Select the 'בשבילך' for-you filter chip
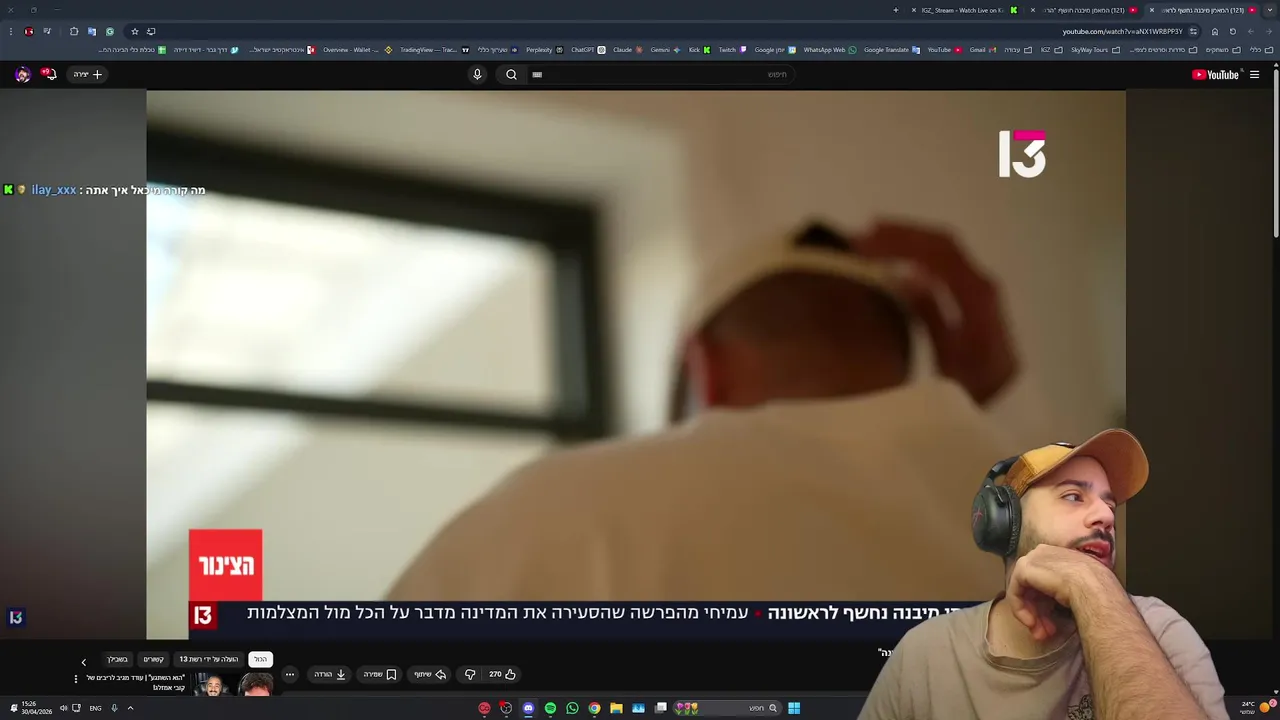The height and width of the screenshot is (720, 1280). [118, 659]
